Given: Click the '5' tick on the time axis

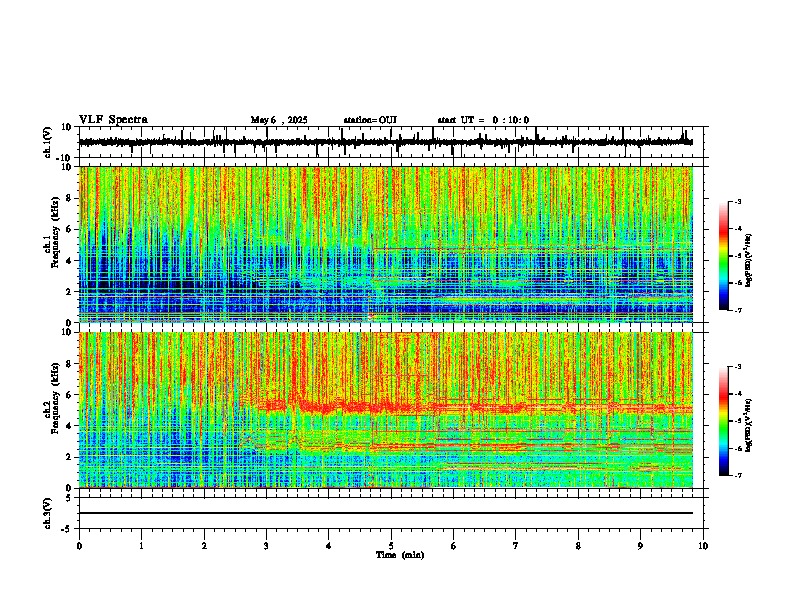Looking at the screenshot, I should (x=391, y=546).
